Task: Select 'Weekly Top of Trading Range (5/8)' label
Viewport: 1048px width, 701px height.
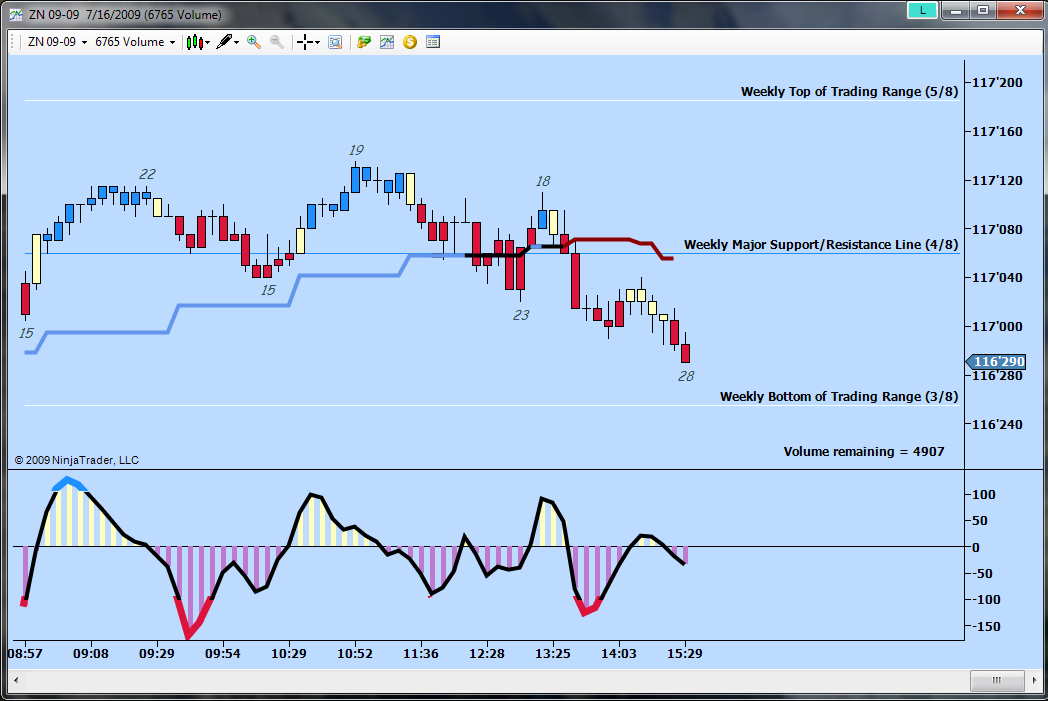Action: coord(849,92)
